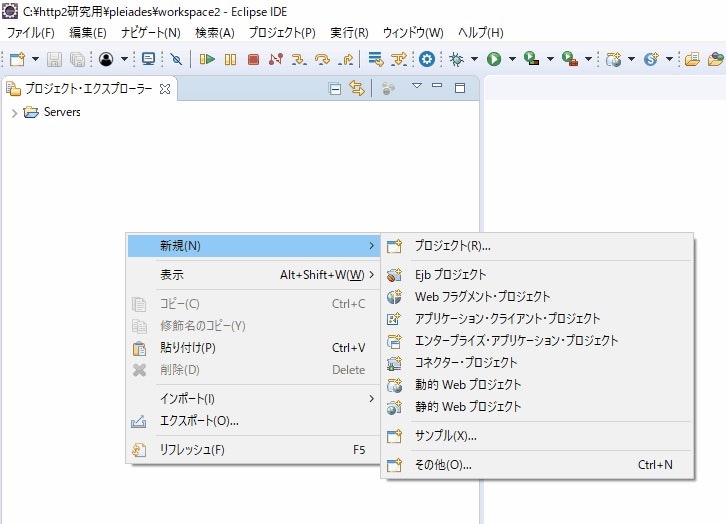Click the green Run icon
The image size is (726, 524).
pyautogui.click(x=494, y=59)
